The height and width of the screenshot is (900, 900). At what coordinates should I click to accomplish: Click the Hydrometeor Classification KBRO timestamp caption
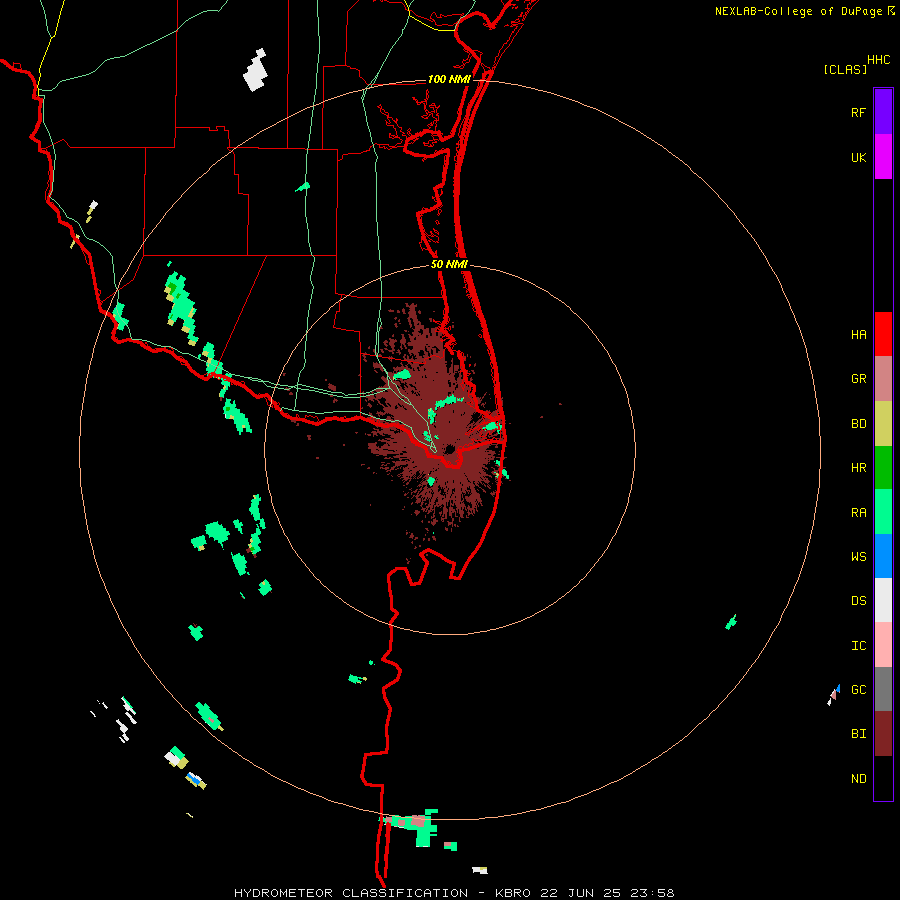[x=454, y=893]
